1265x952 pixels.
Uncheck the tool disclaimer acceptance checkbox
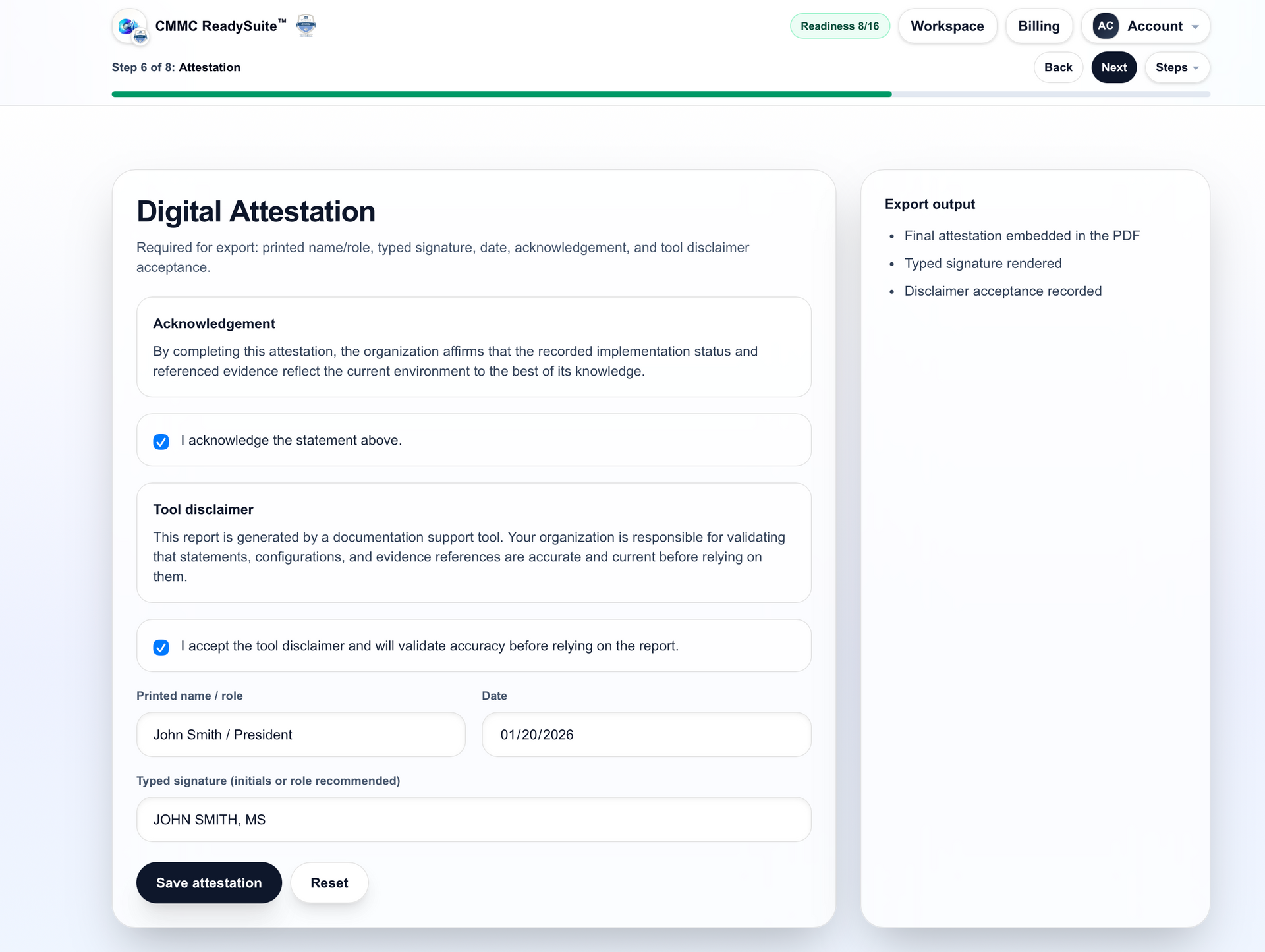[161, 647]
